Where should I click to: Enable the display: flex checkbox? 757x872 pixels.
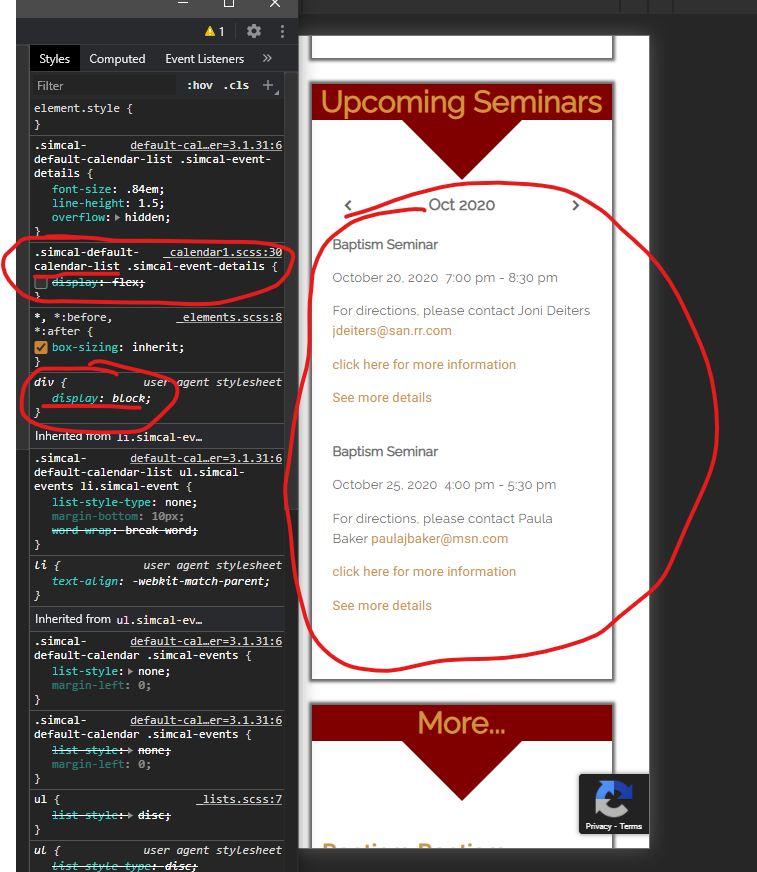41,283
